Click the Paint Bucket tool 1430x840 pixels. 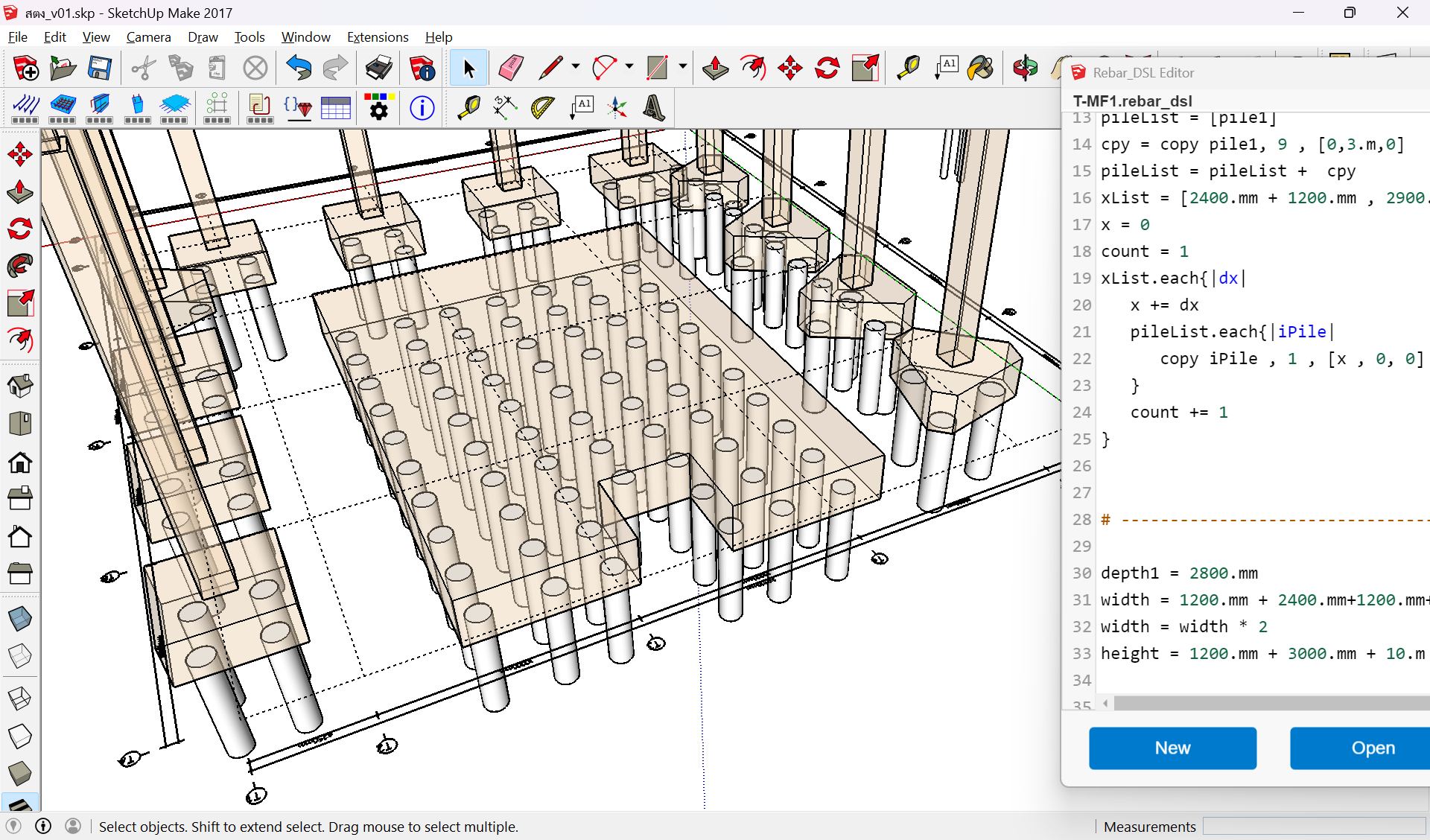981,69
